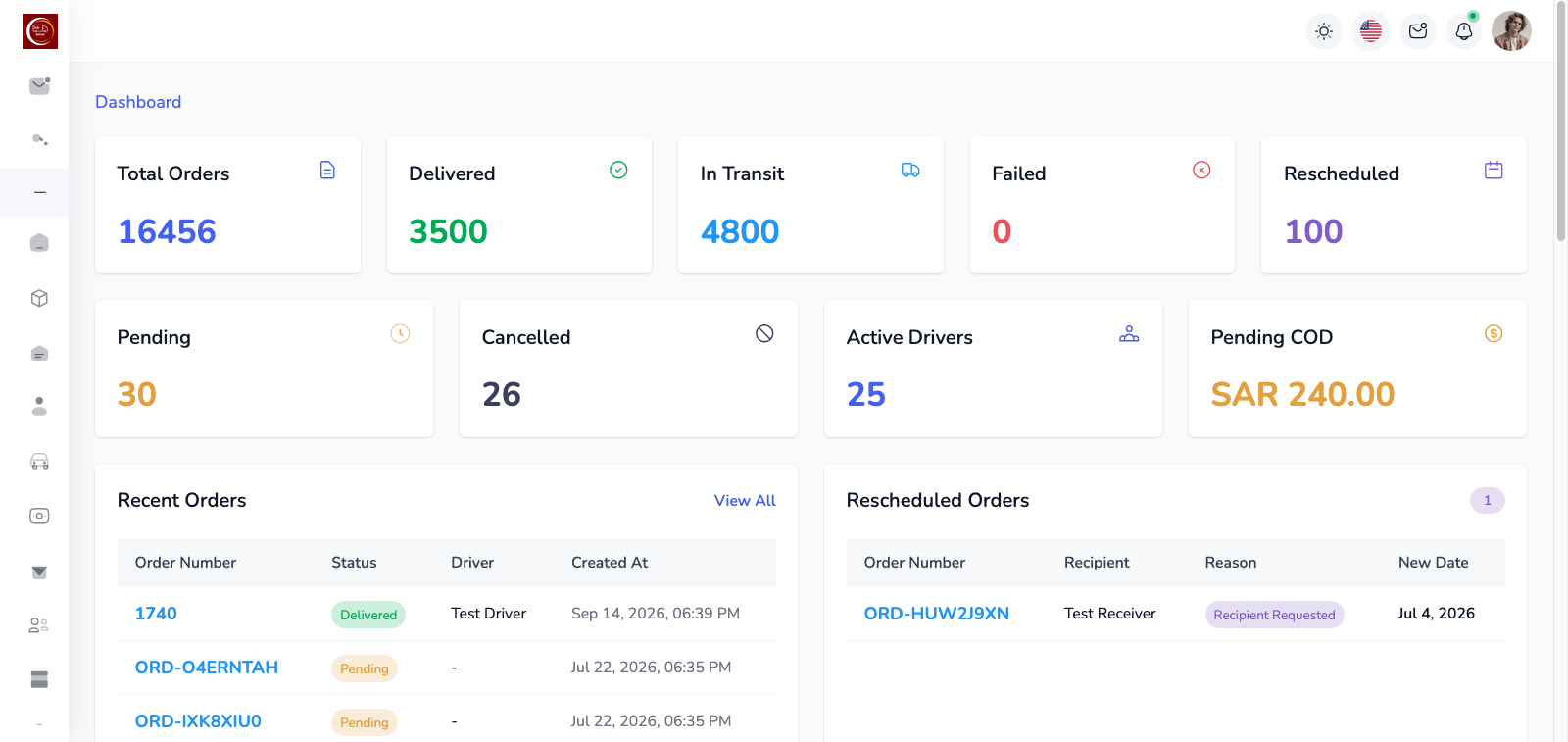The width and height of the screenshot is (1568, 742).
Task: Click the New Date column header
Action: click(1433, 563)
